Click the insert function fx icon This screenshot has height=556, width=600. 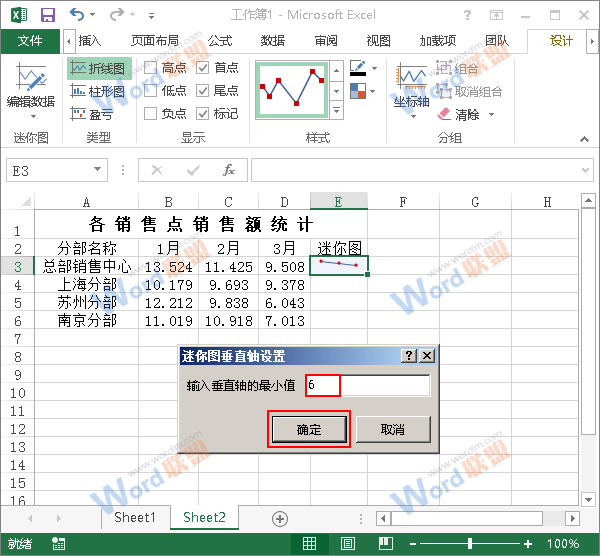click(x=229, y=170)
